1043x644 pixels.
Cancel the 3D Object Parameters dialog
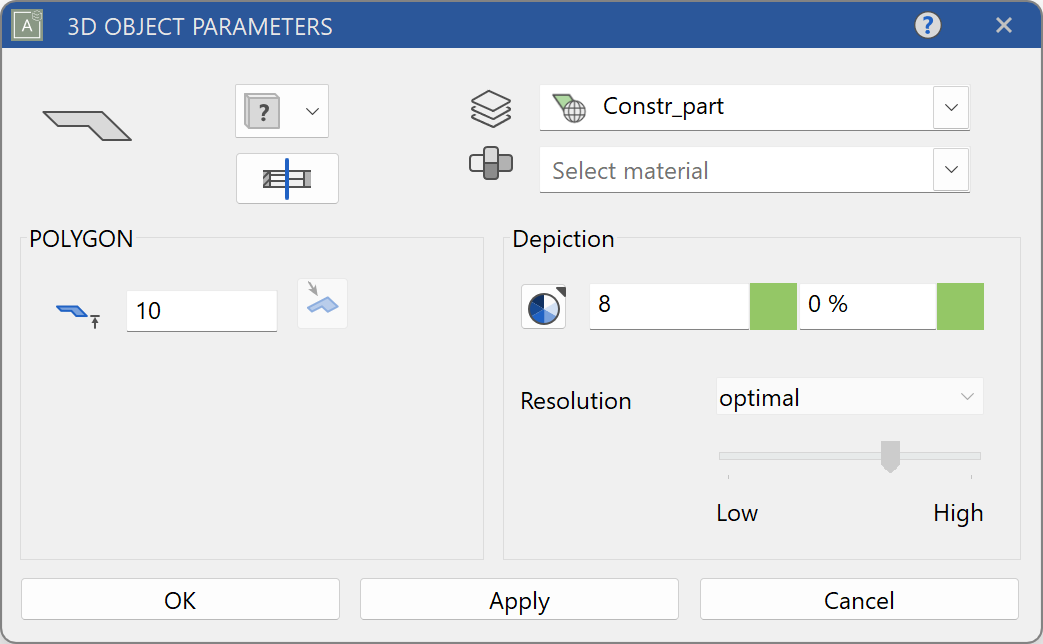click(858, 599)
